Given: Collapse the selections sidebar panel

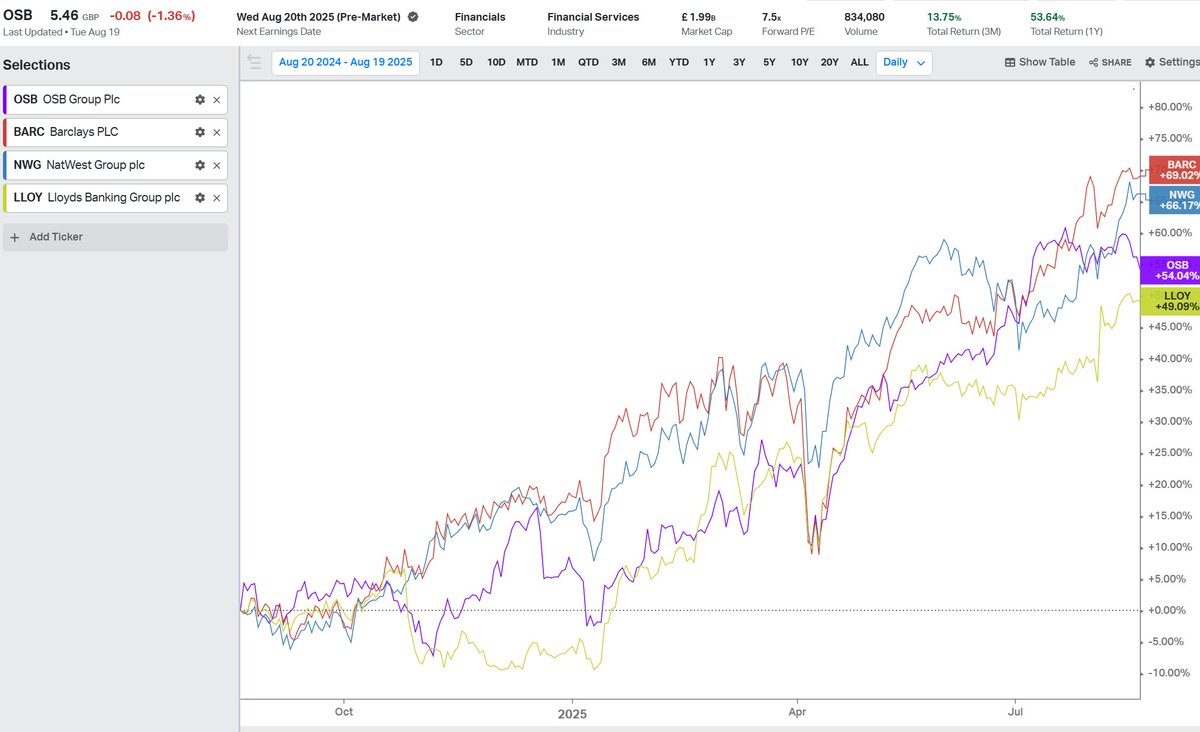Looking at the screenshot, I should click(254, 62).
